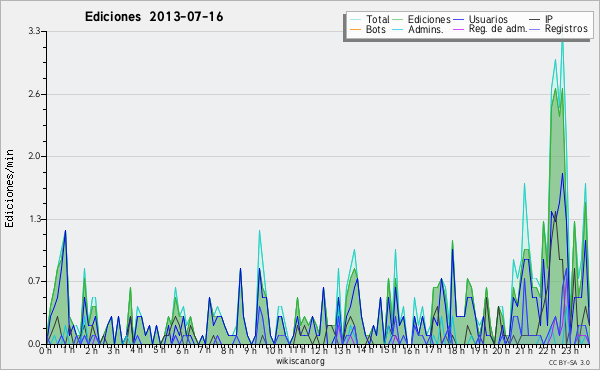
Task: Select the 'Usuarios' legend label
Action: (488, 19)
